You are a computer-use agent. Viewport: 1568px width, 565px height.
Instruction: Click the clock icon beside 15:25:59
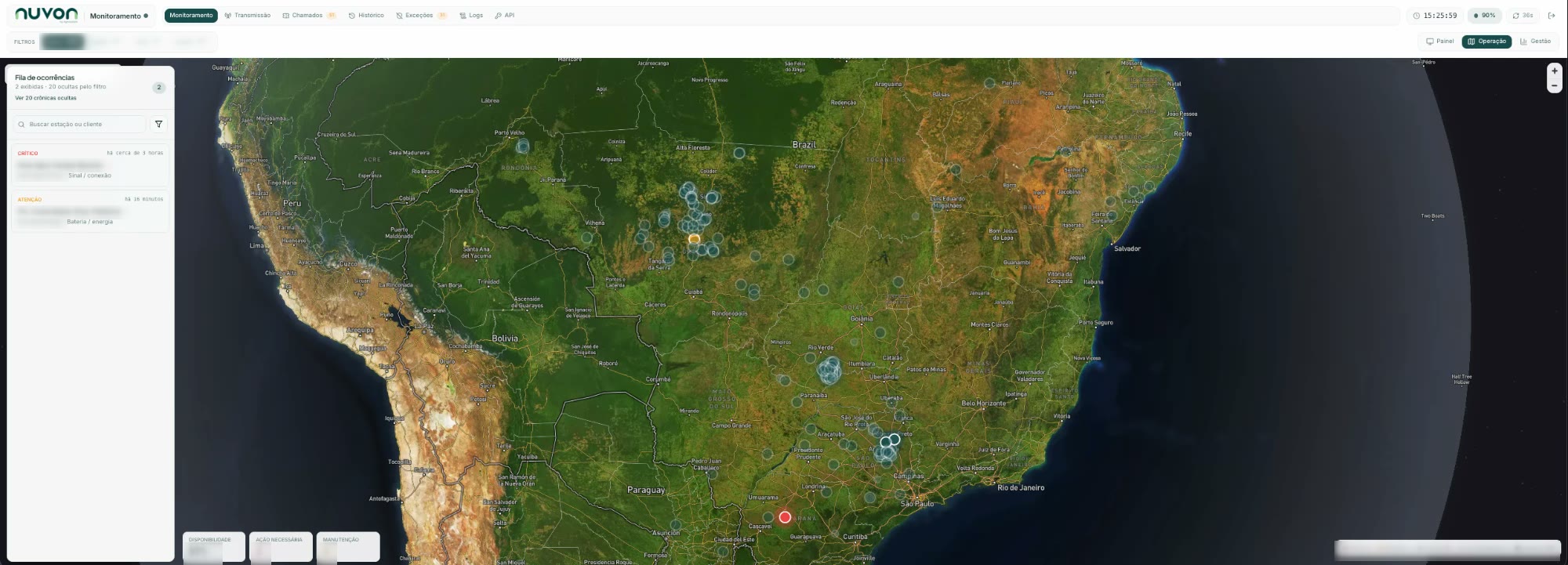coord(1417,16)
